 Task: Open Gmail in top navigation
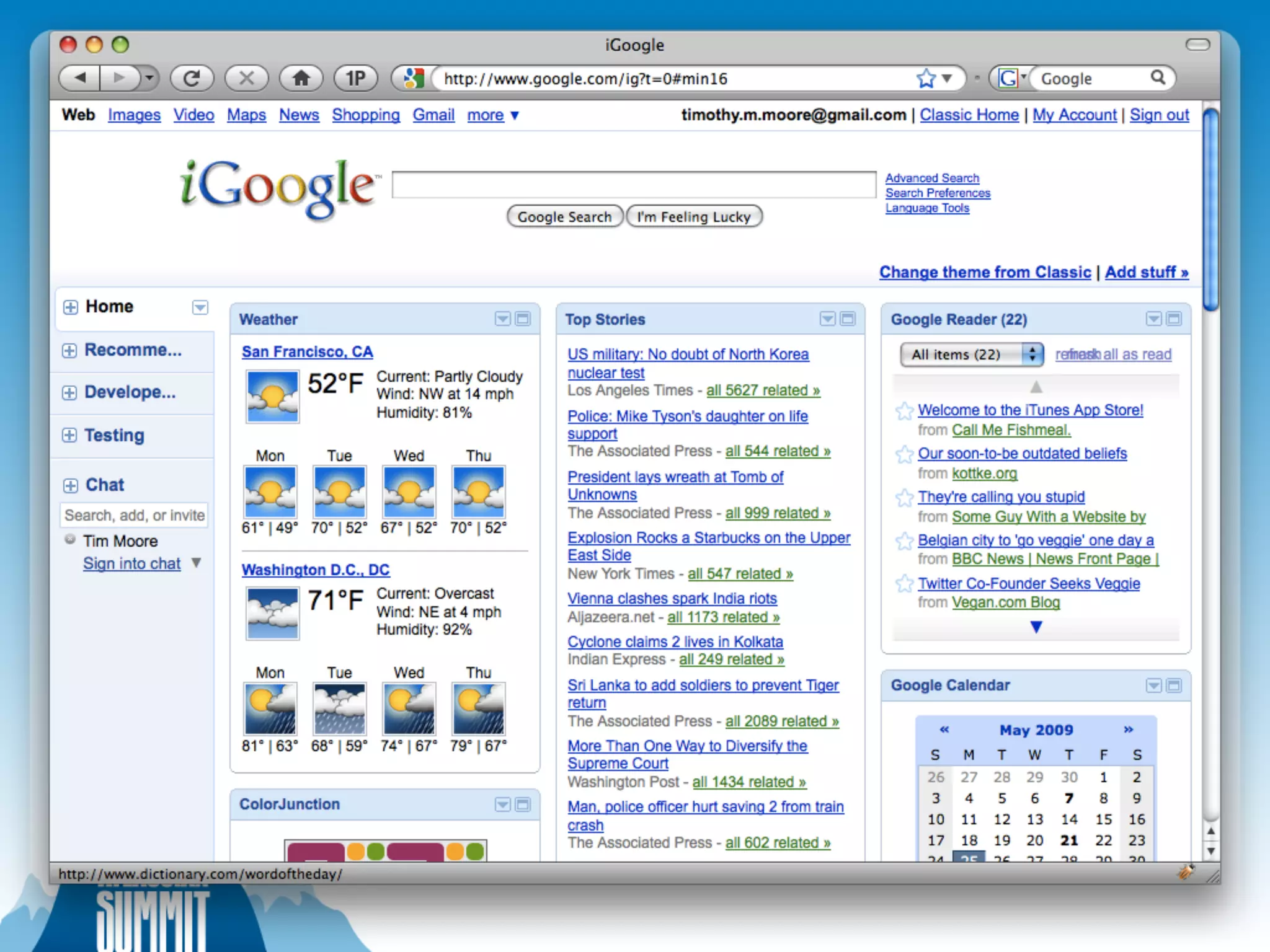tap(433, 115)
